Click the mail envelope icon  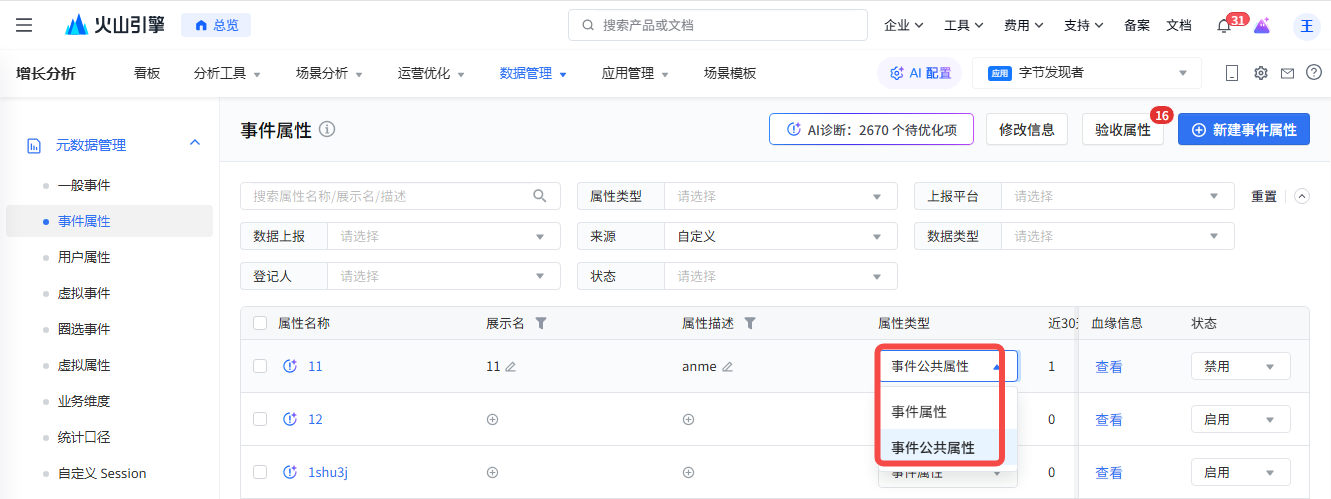(x=1288, y=73)
